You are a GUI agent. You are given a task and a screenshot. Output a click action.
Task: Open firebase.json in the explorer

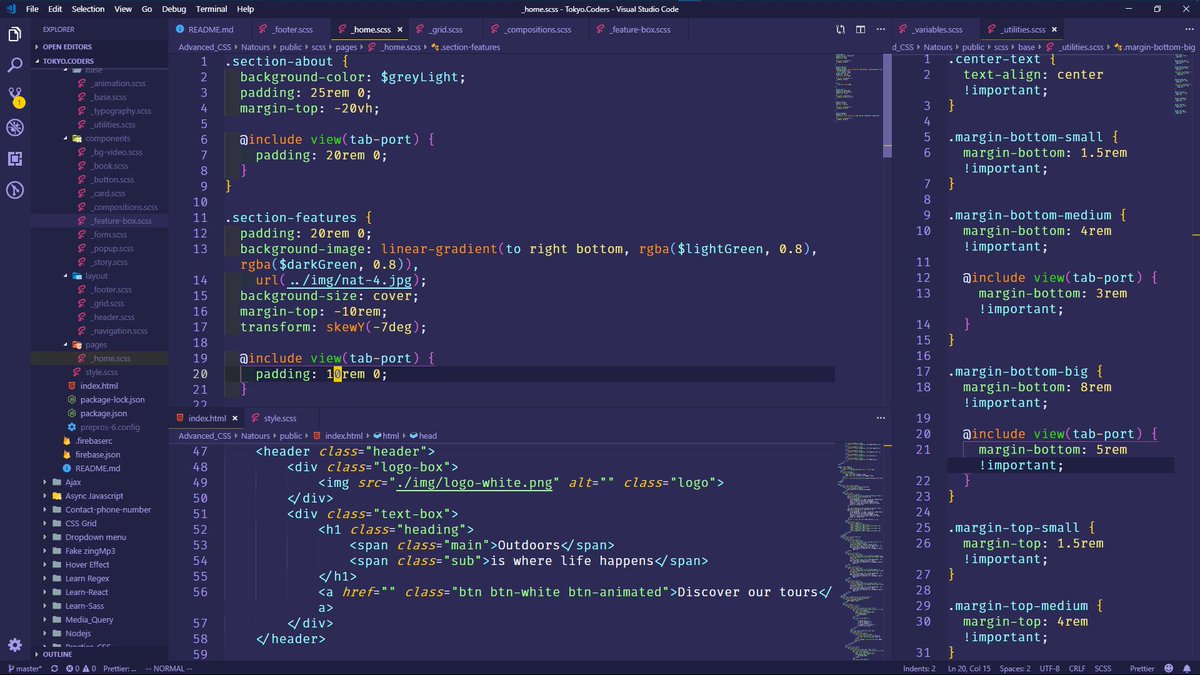[100, 454]
